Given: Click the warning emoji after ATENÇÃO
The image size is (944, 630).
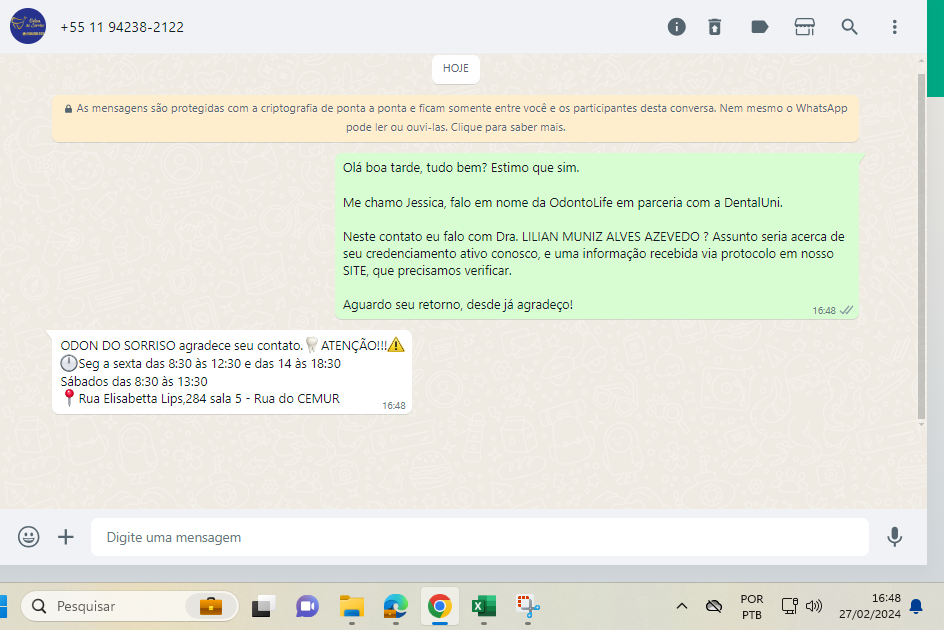Looking at the screenshot, I should click(396, 345).
